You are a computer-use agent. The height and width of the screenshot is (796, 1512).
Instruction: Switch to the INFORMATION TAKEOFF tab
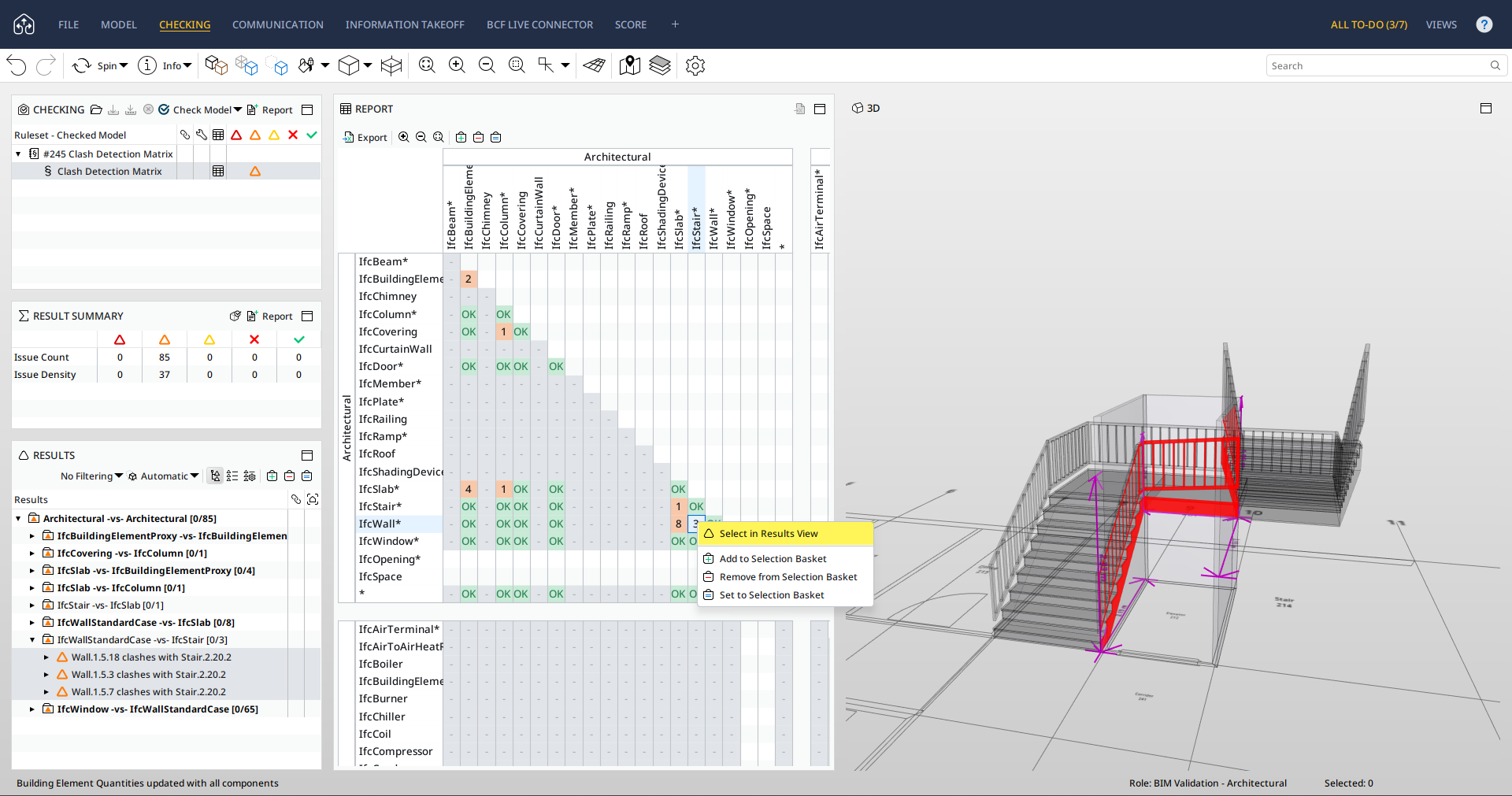[x=405, y=24]
